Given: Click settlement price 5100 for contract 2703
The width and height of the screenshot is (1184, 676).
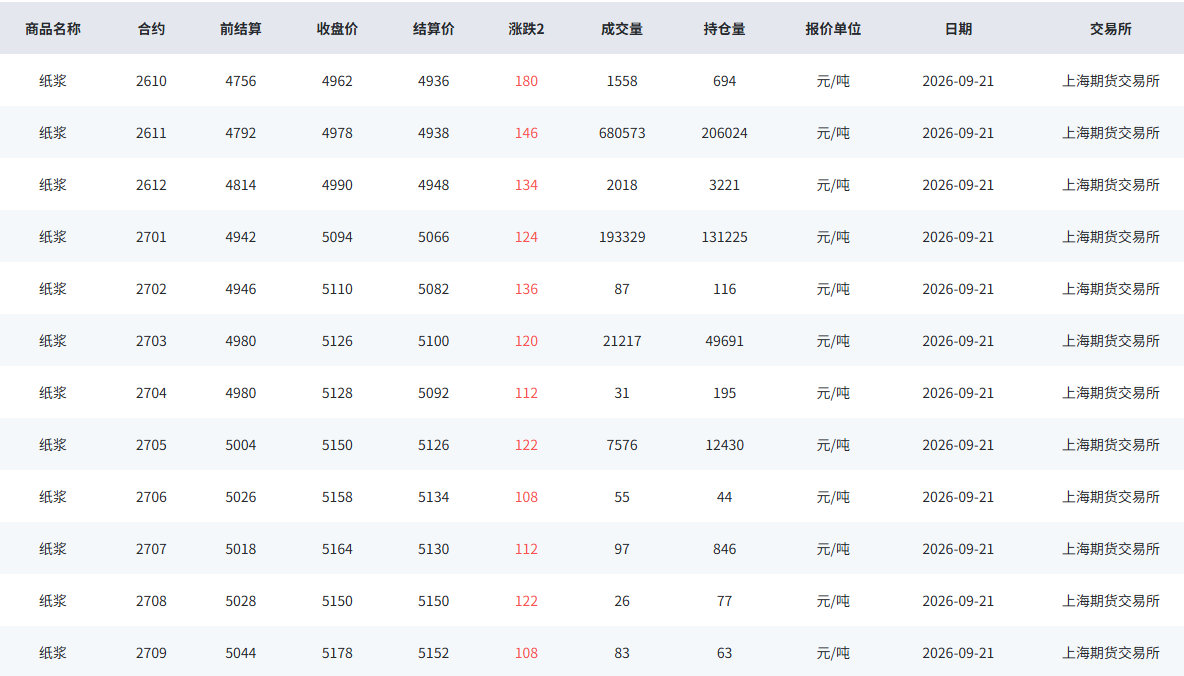Looking at the screenshot, I should click(433, 341).
